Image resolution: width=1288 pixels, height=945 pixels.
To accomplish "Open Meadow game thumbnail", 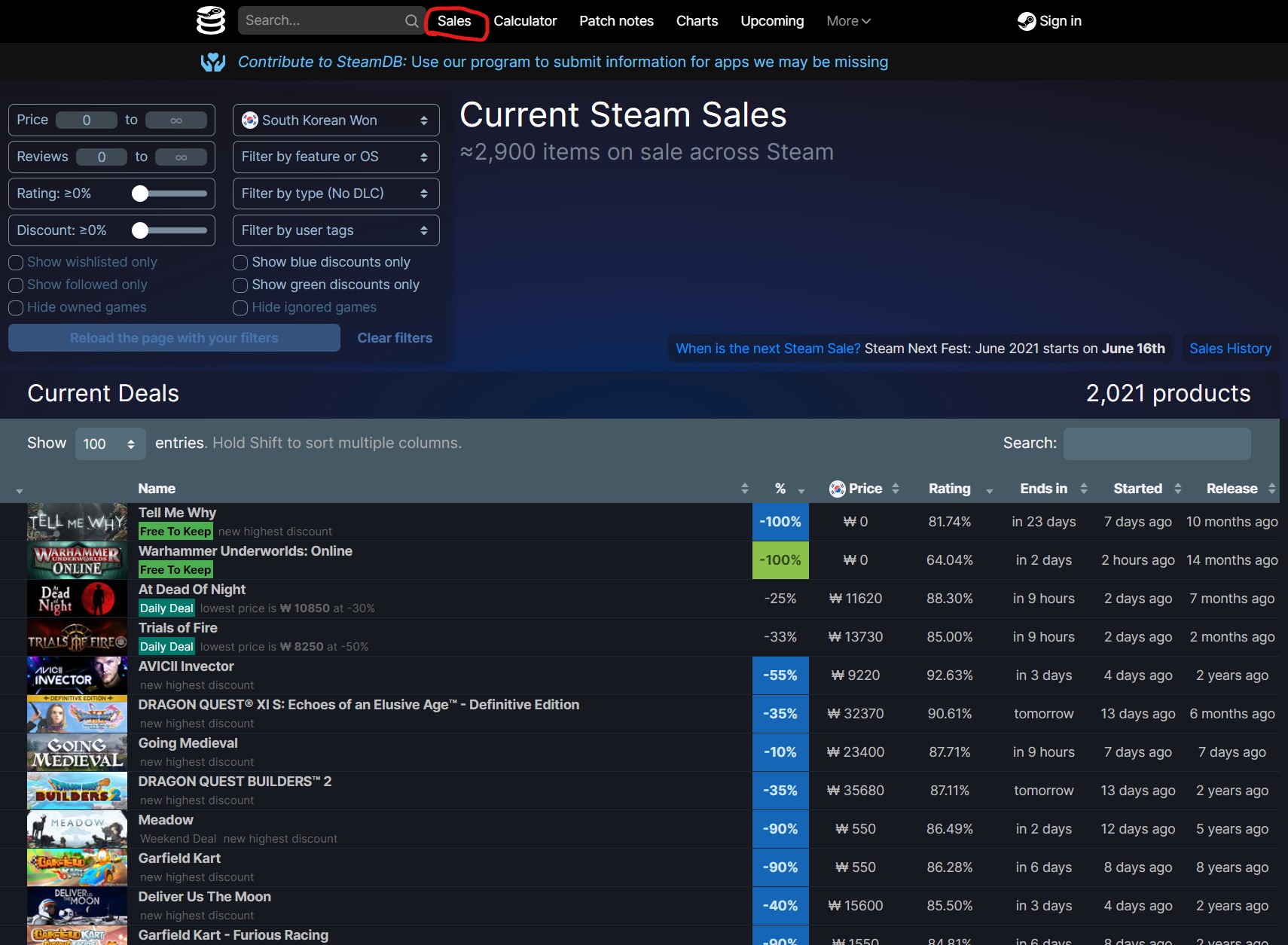I will pos(77,829).
